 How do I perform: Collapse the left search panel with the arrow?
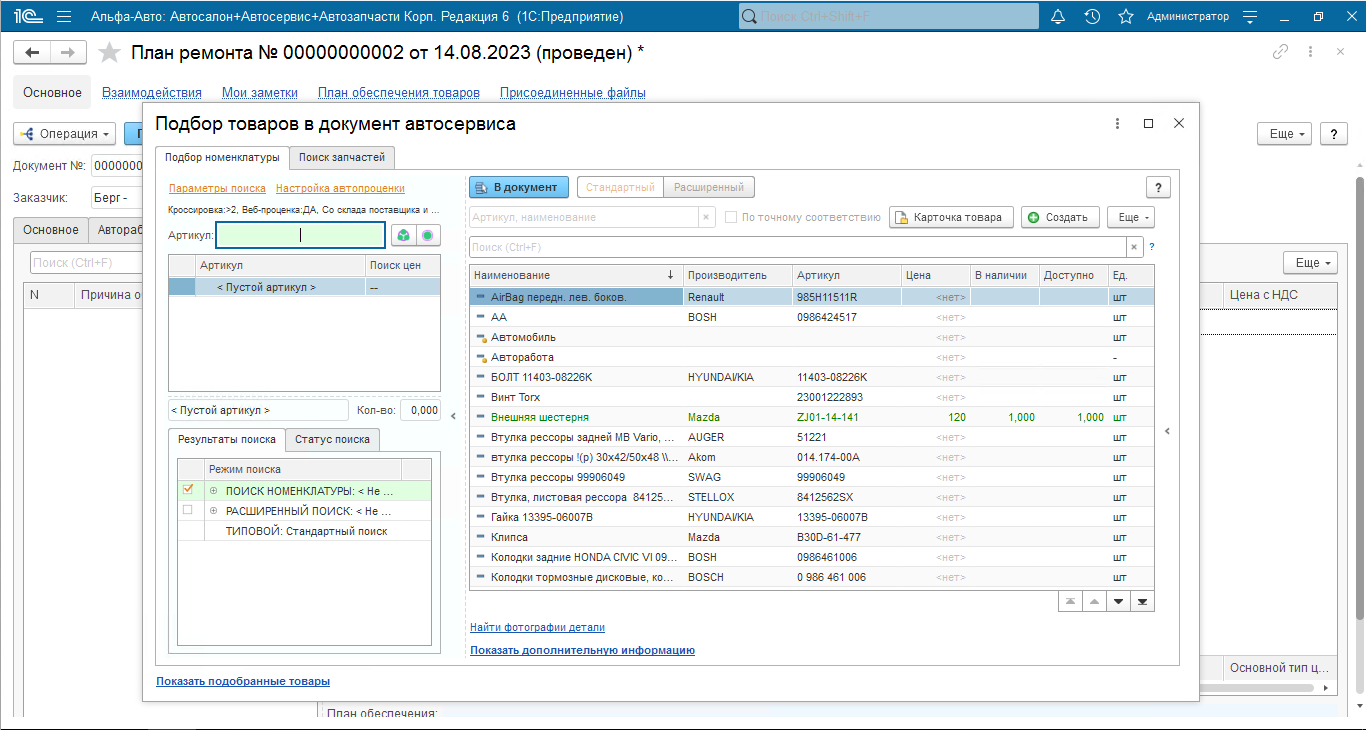451,415
